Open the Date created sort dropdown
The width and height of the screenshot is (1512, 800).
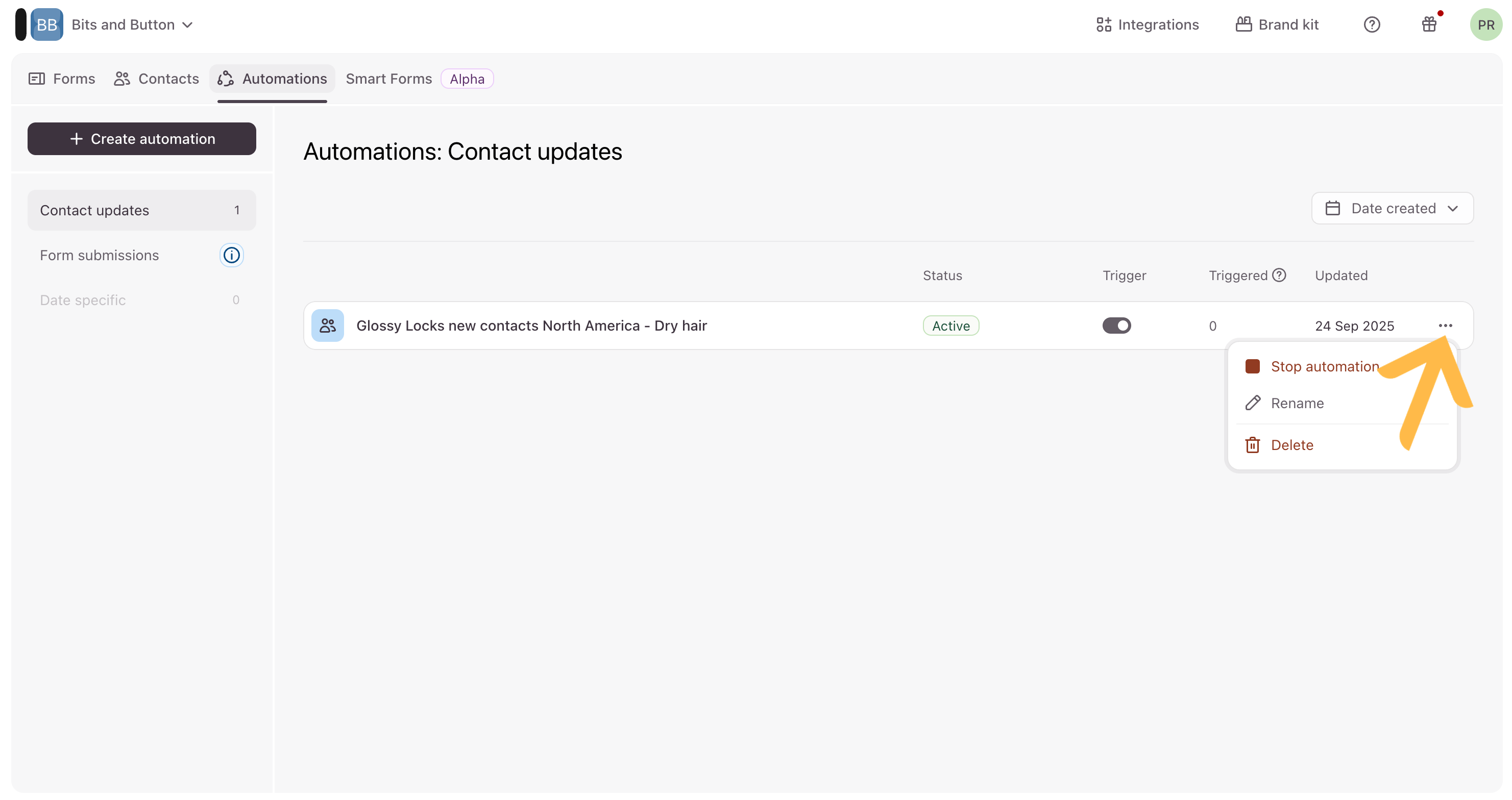click(x=1392, y=208)
